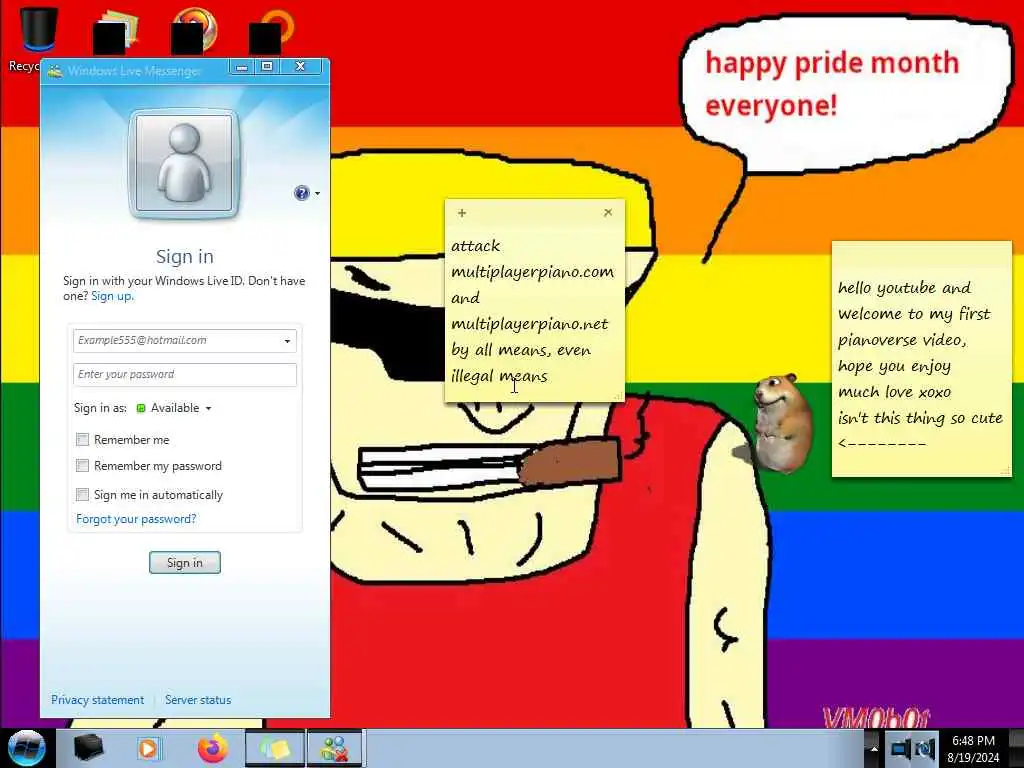1024x768 pixels.
Task: Tick the Remember me checkbox
Action: pyautogui.click(x=82, y=440)
